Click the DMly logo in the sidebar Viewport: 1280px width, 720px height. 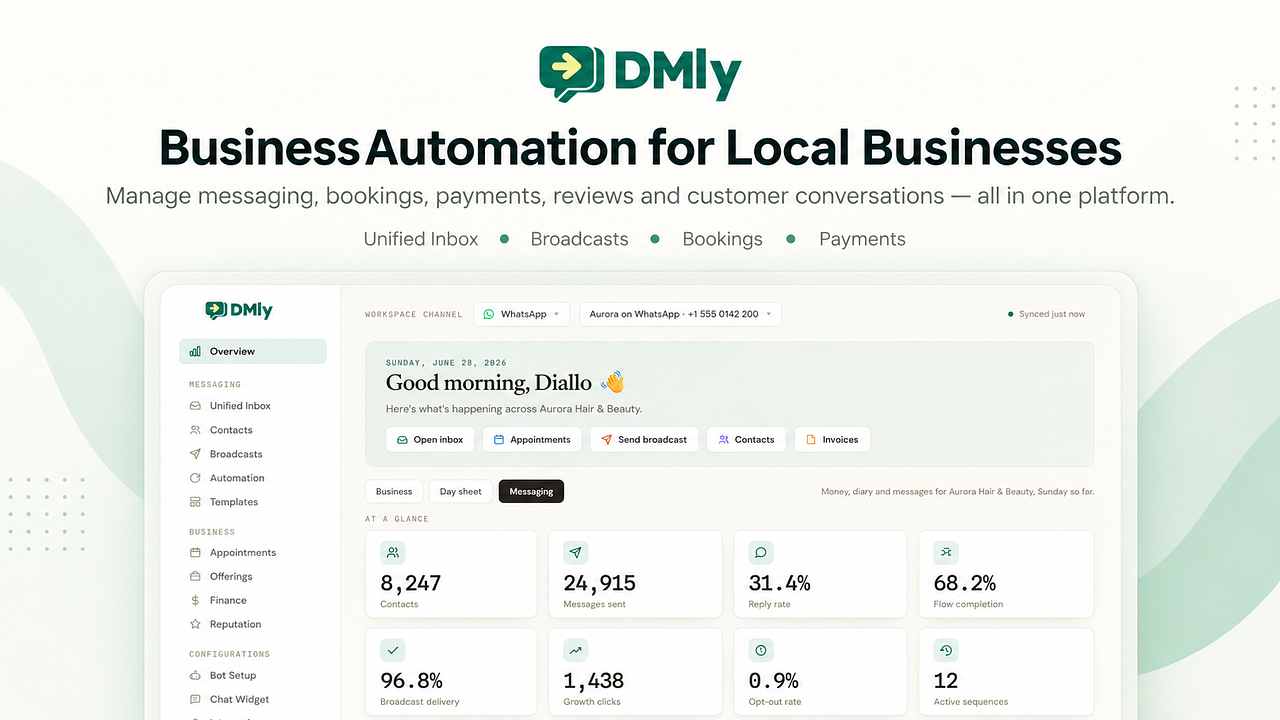tap(239, 311)
